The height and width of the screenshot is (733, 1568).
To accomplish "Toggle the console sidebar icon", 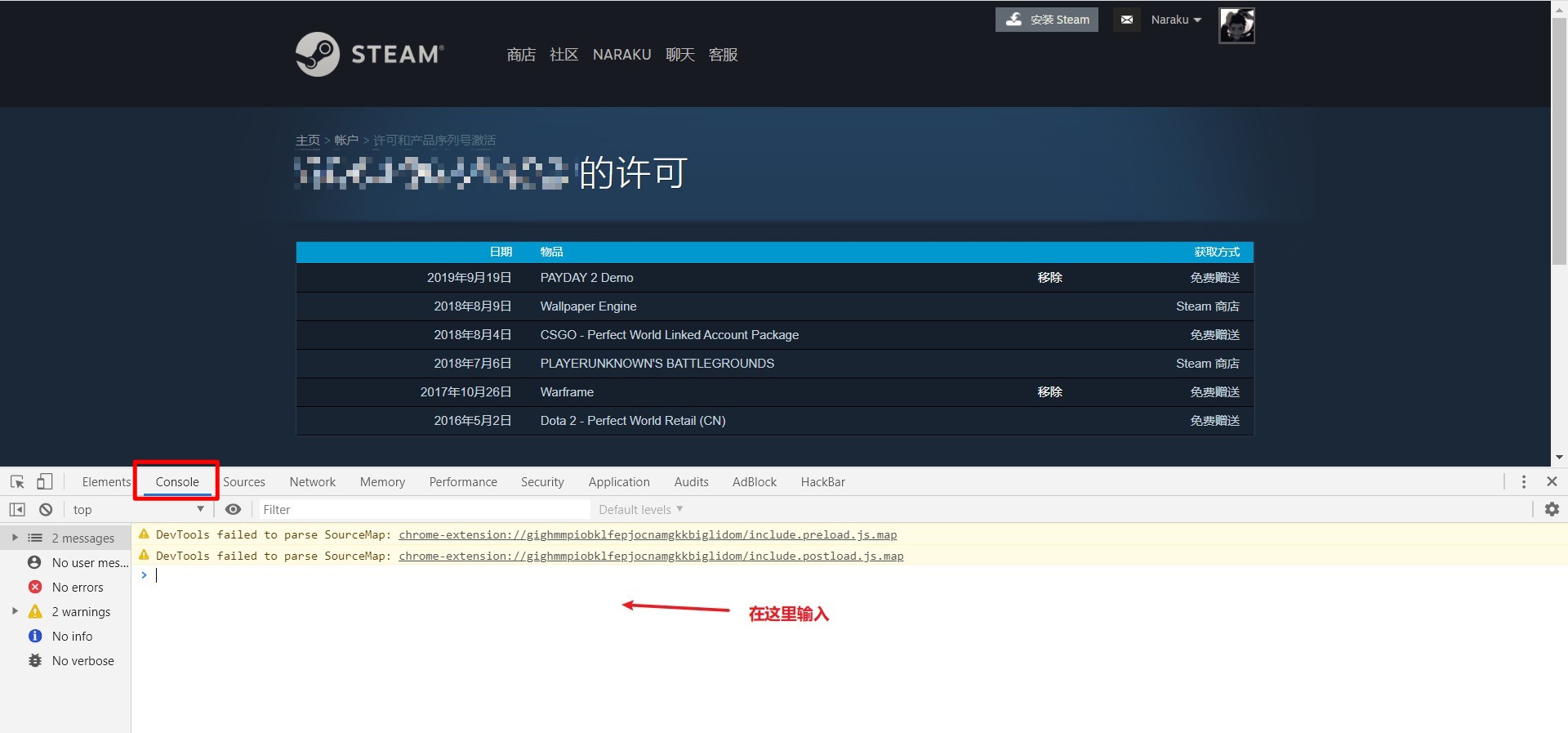I will [x=17, y=509].
